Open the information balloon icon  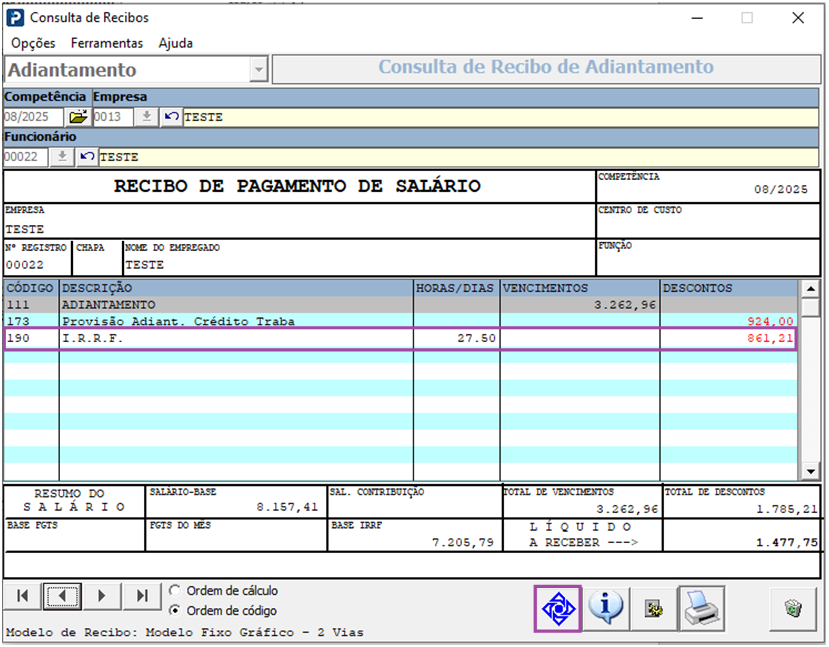pyautogui.click(x=605, y=607)
